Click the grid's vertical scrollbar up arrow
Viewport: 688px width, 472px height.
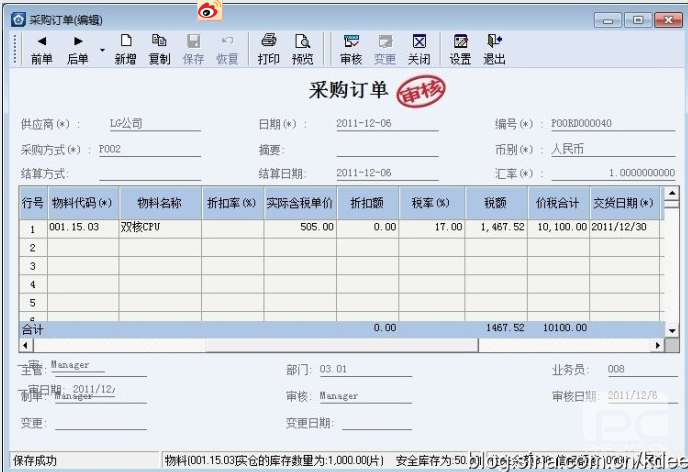coord(670,195)
